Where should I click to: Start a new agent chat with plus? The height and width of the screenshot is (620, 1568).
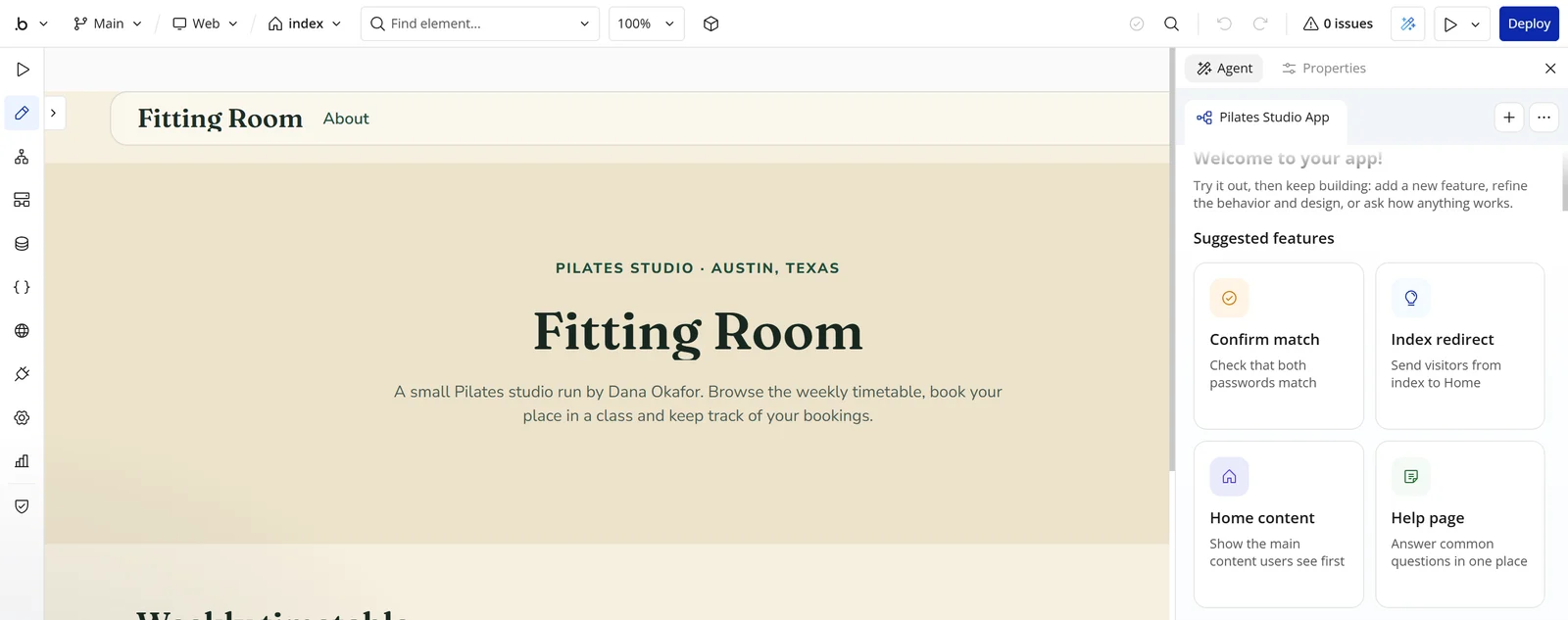(1509, 118)
